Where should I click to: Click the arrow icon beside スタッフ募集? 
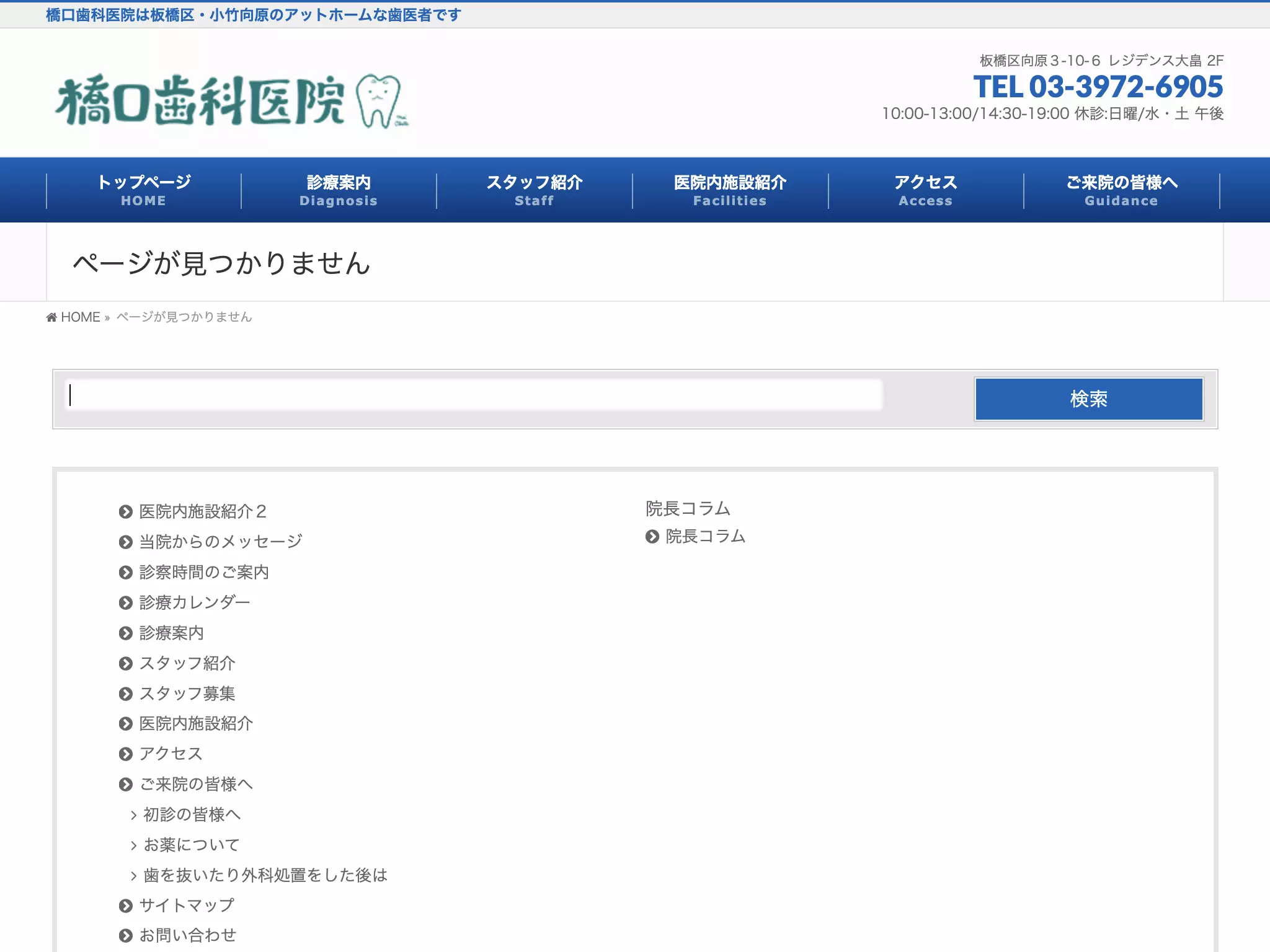click(x=126, y=694)
